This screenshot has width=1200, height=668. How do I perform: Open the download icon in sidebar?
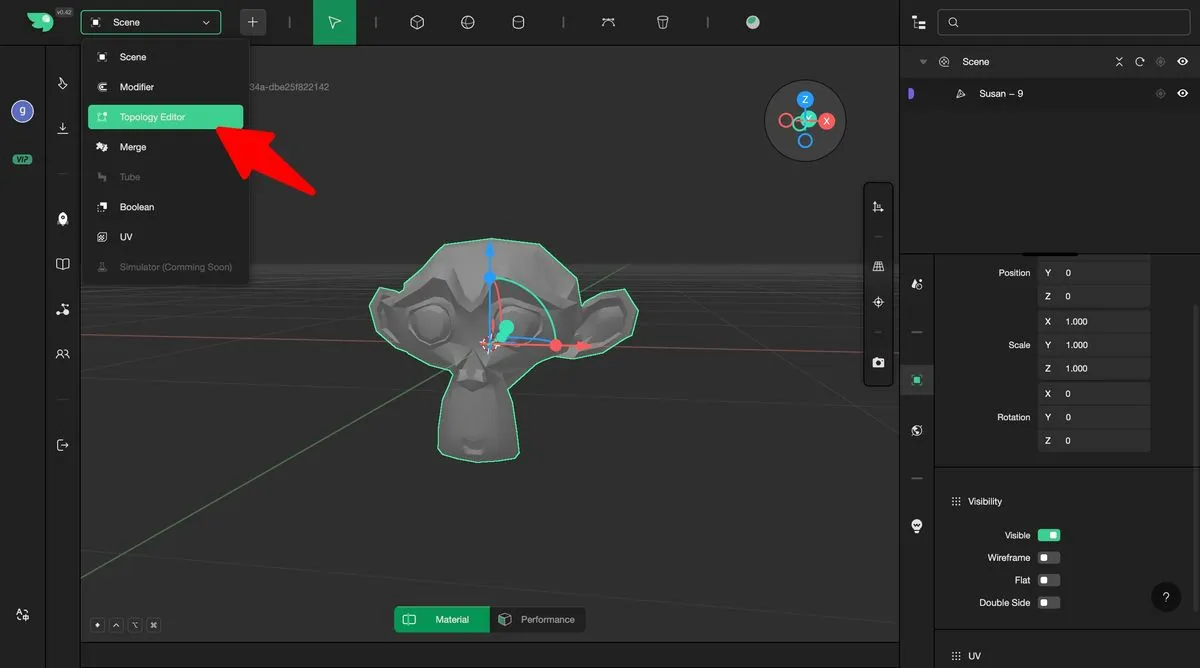point(63,128)
